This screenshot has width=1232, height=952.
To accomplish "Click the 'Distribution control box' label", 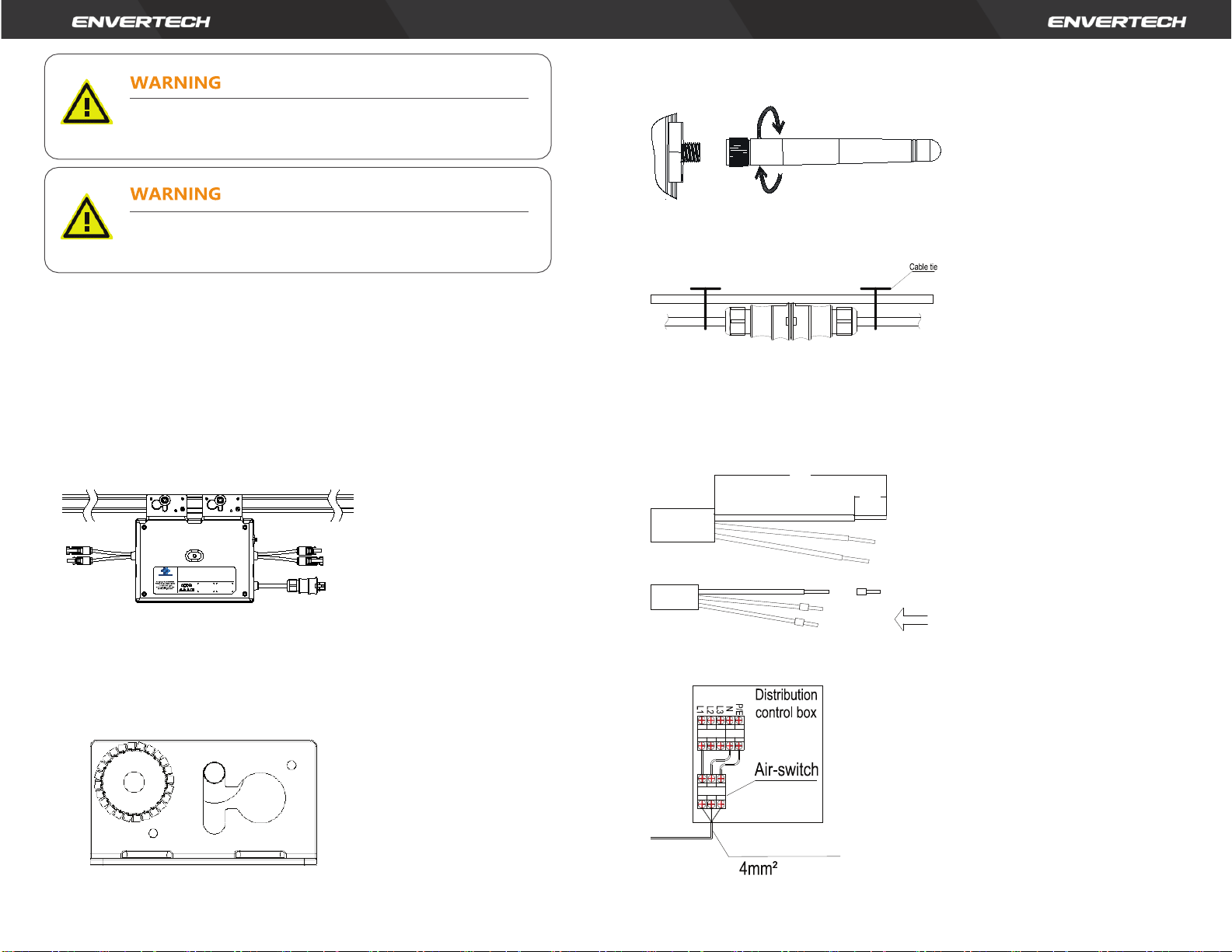I will pyautogui.click(x=786, y=703).
